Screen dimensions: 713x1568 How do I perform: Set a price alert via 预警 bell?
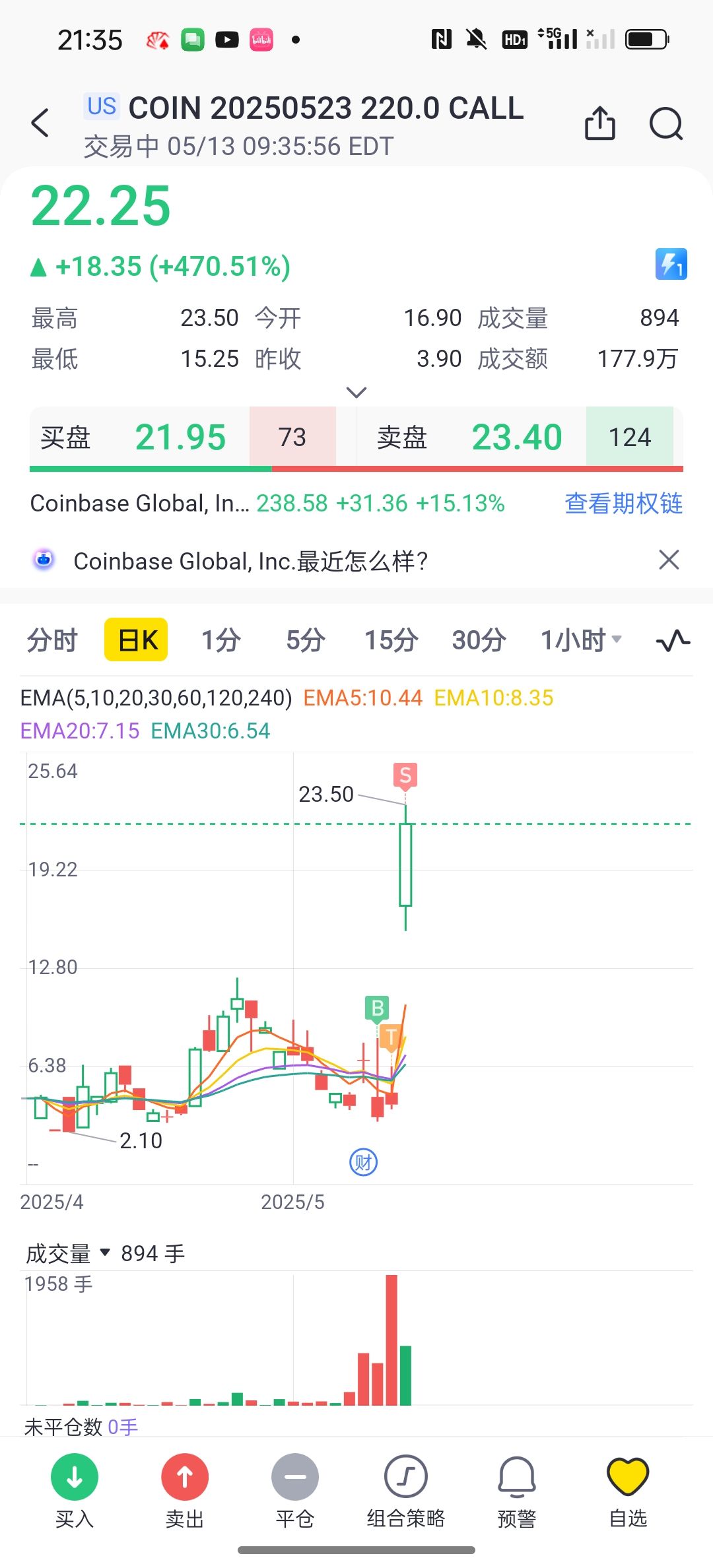pyautogui.click(x=516, y=1477)
